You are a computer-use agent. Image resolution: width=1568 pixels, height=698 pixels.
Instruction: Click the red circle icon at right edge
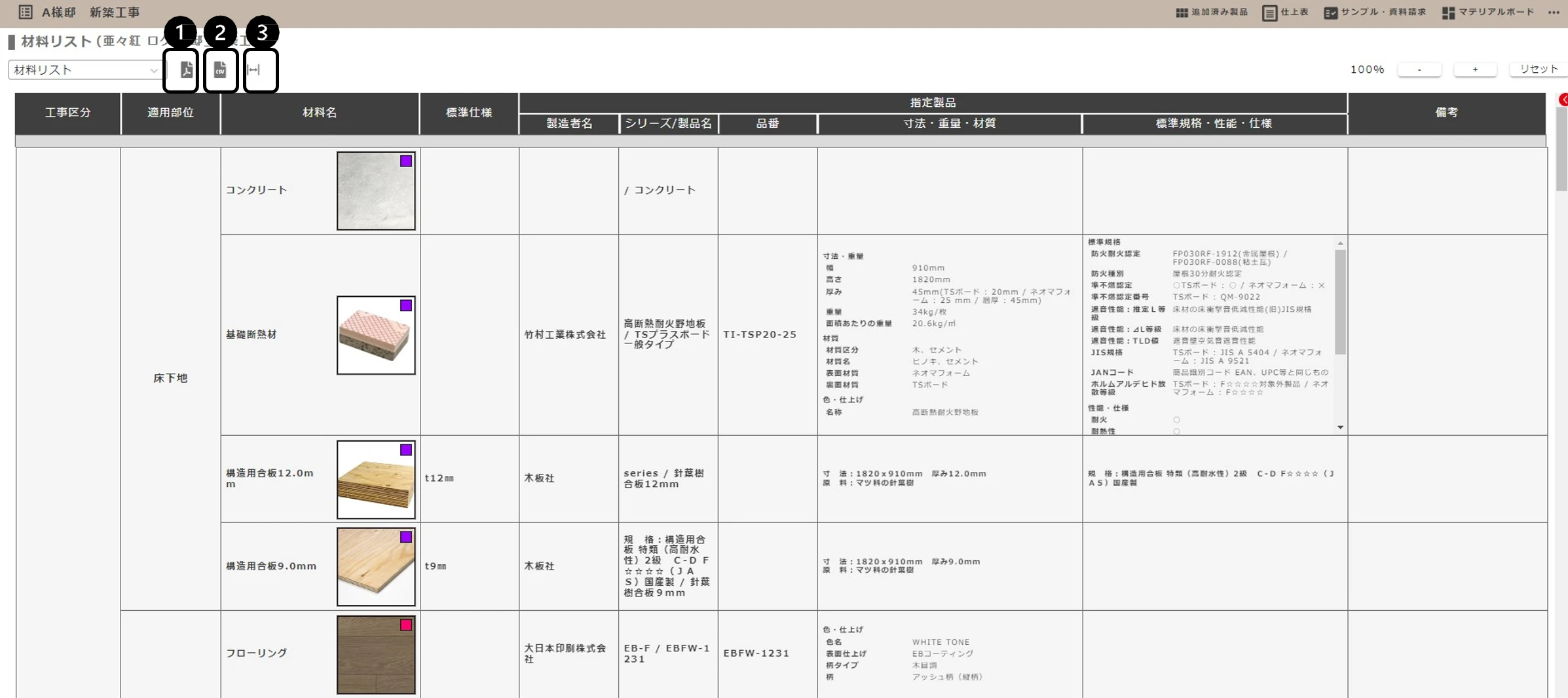click(x=1563, y=100)
